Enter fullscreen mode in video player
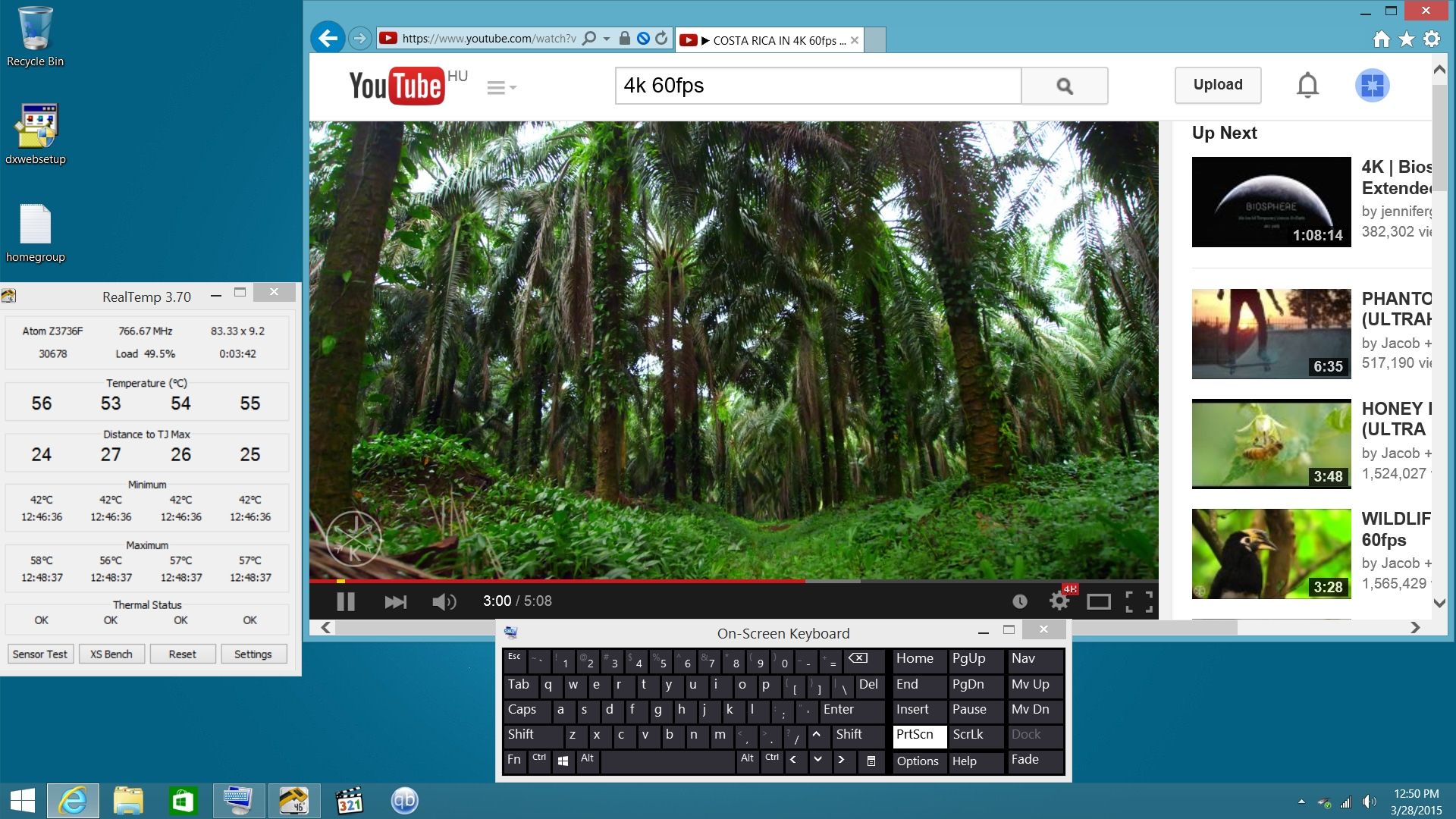The height and width of the screenshot is (819, 1456). pyautogui.click(x=1139, y=601)
